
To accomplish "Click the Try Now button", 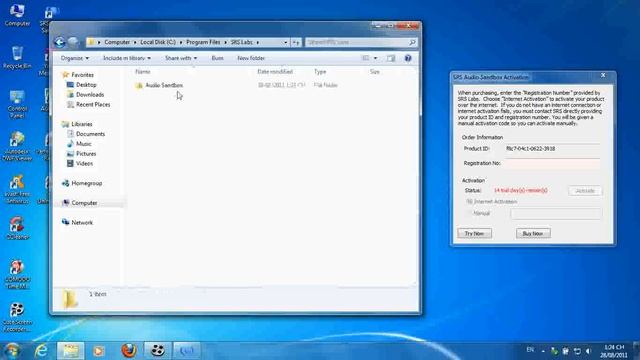I will click(474, 233).
